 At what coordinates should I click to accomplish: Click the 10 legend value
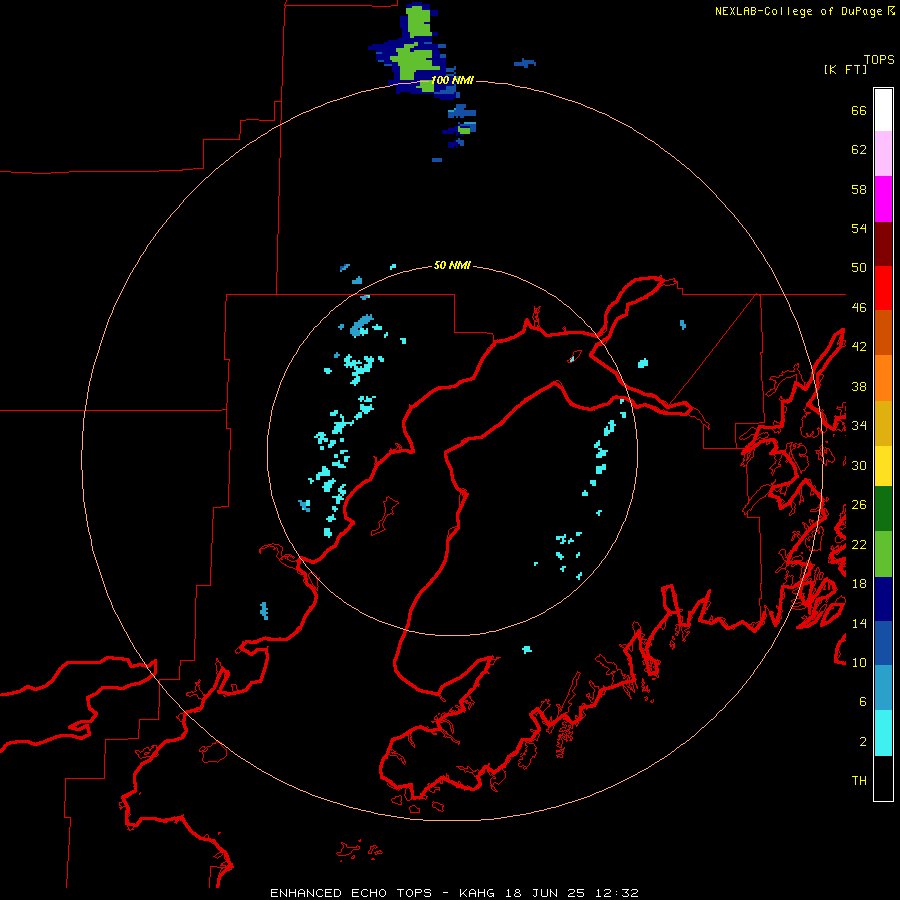point(859,662)
